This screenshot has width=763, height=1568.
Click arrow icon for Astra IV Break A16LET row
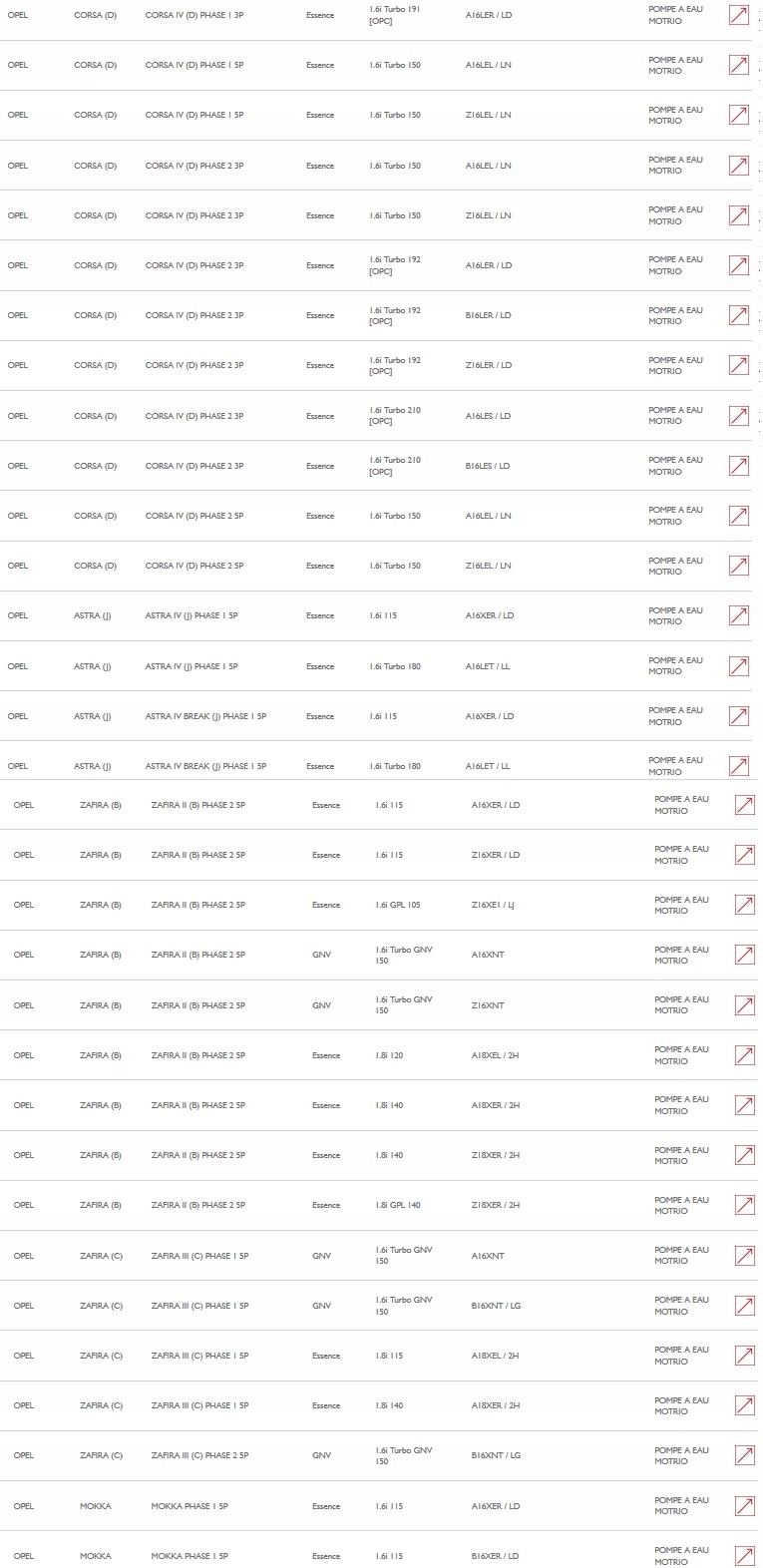pyautogui.click(x=739, y=766)
